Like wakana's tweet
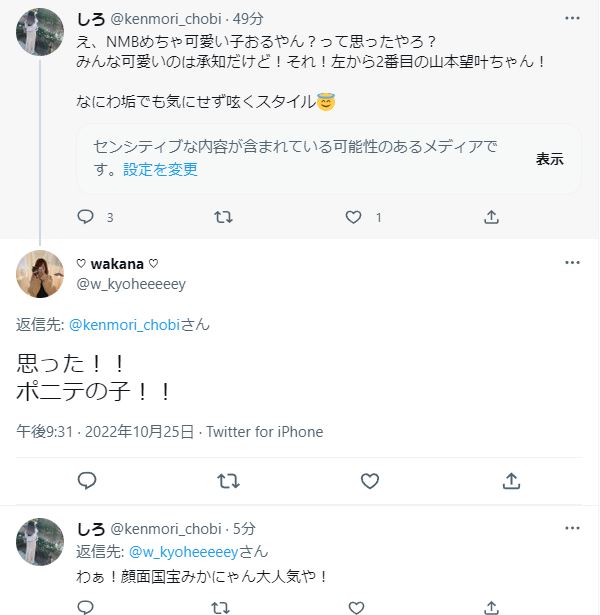Viewport: 600px width, 615px height. [x=370, y=481]
